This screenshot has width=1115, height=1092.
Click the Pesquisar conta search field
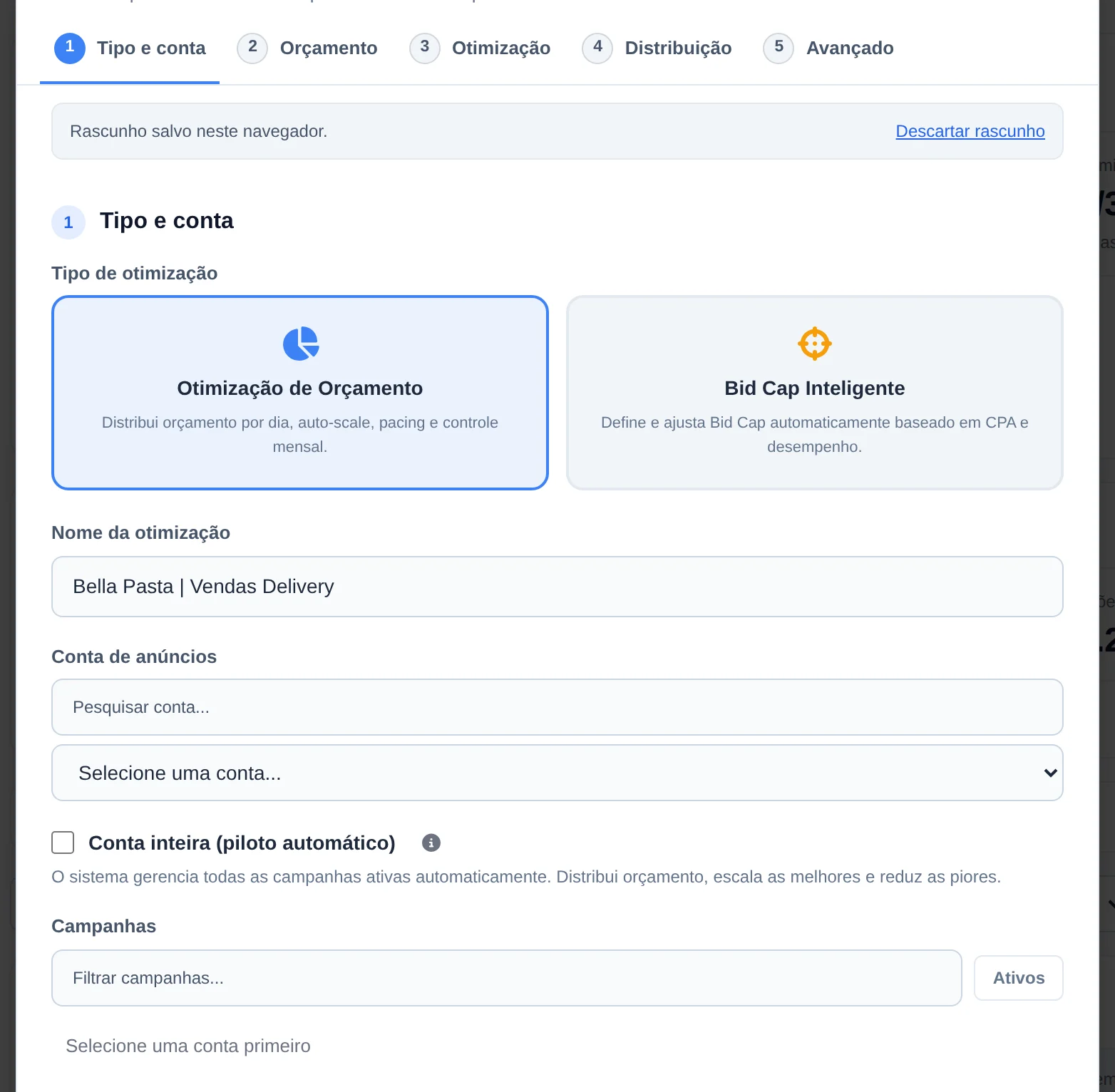(557, 707)
